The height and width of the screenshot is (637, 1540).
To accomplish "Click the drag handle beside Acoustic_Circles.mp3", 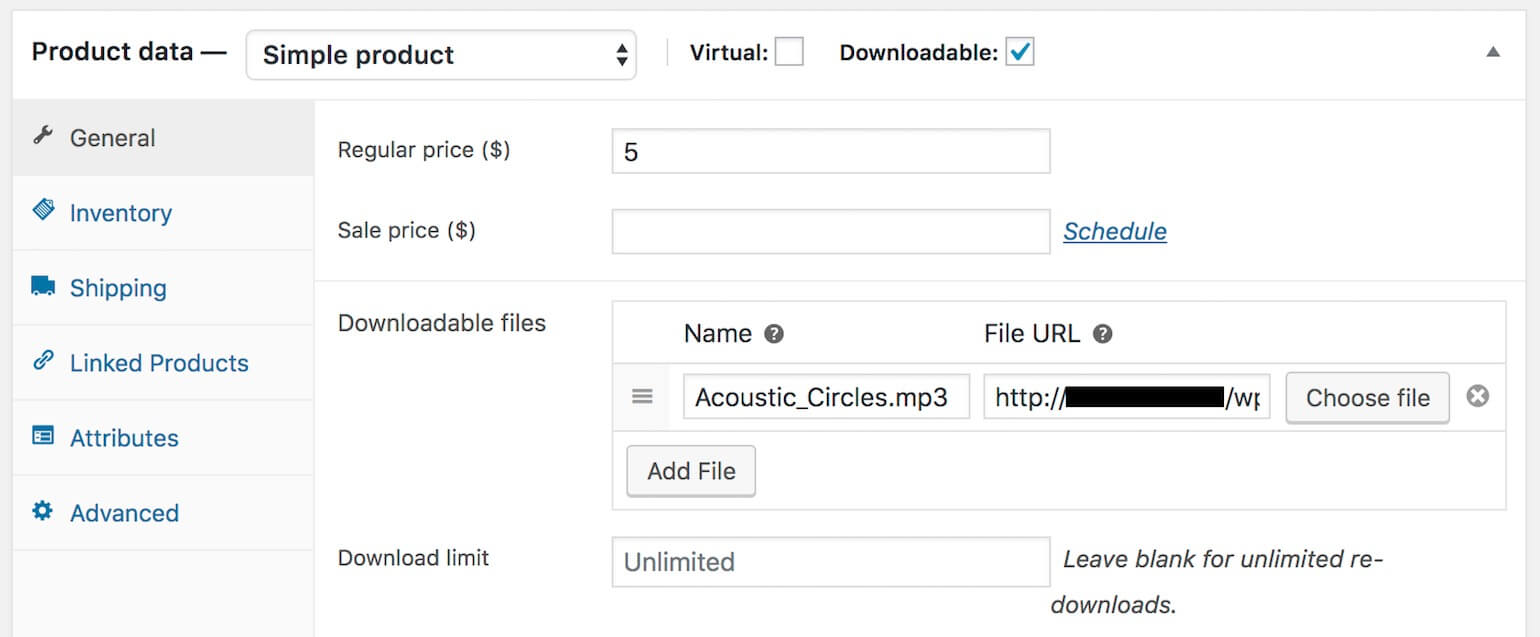I will [x=642, y=397].
